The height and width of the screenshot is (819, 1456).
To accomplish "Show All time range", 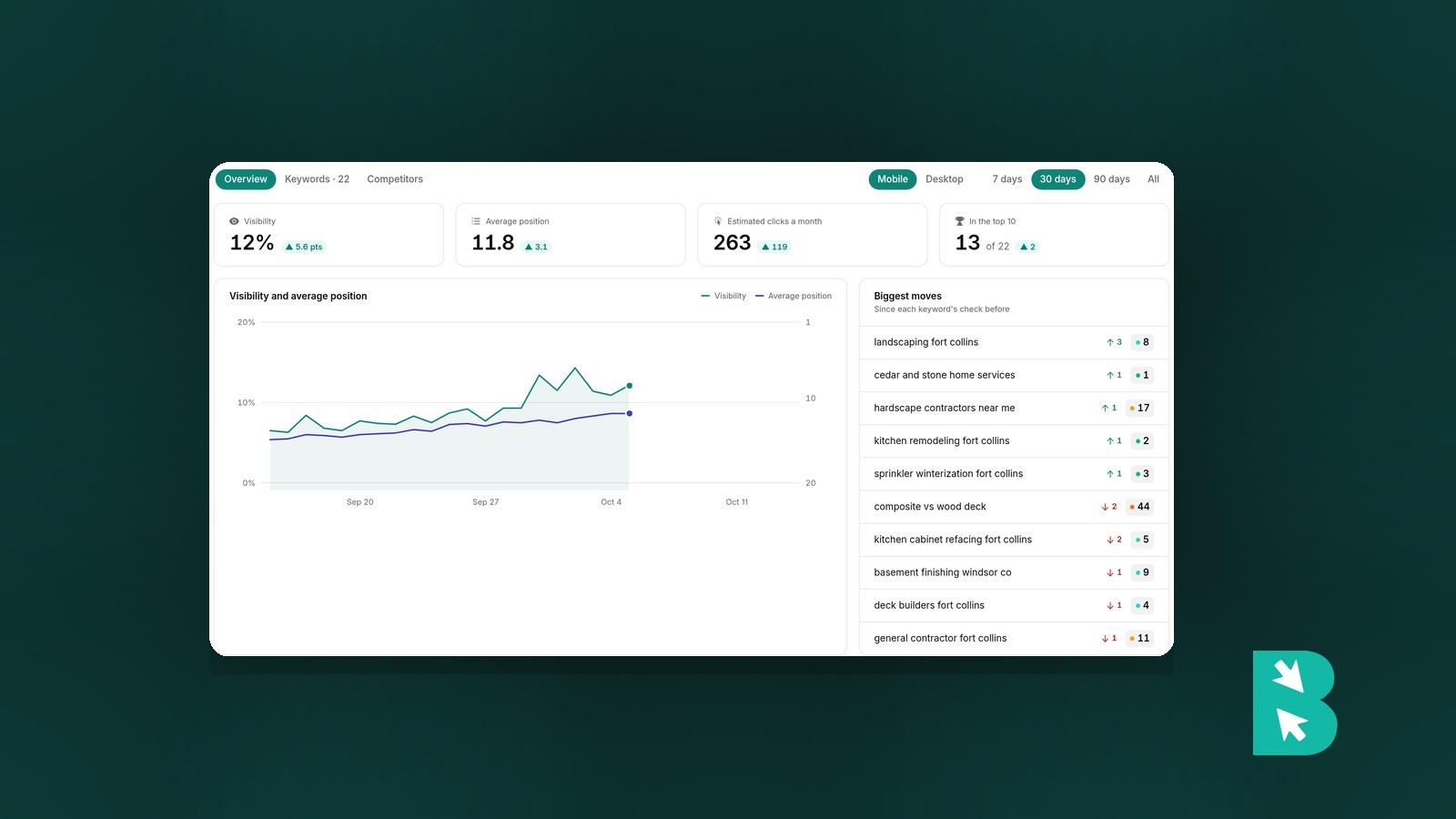I will point(1154,179).
